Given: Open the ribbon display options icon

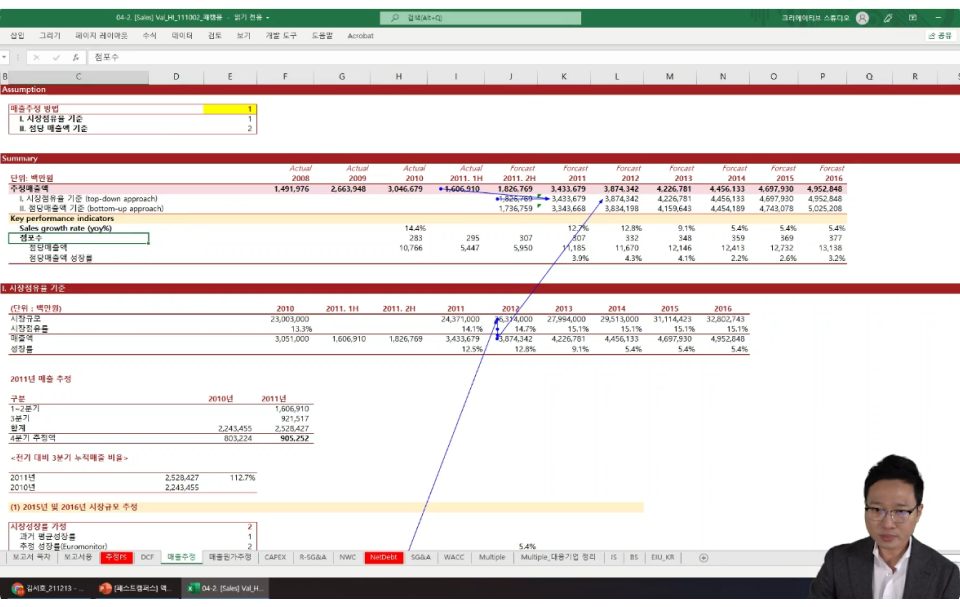Looking at the screenshot, I should point(913,18).
